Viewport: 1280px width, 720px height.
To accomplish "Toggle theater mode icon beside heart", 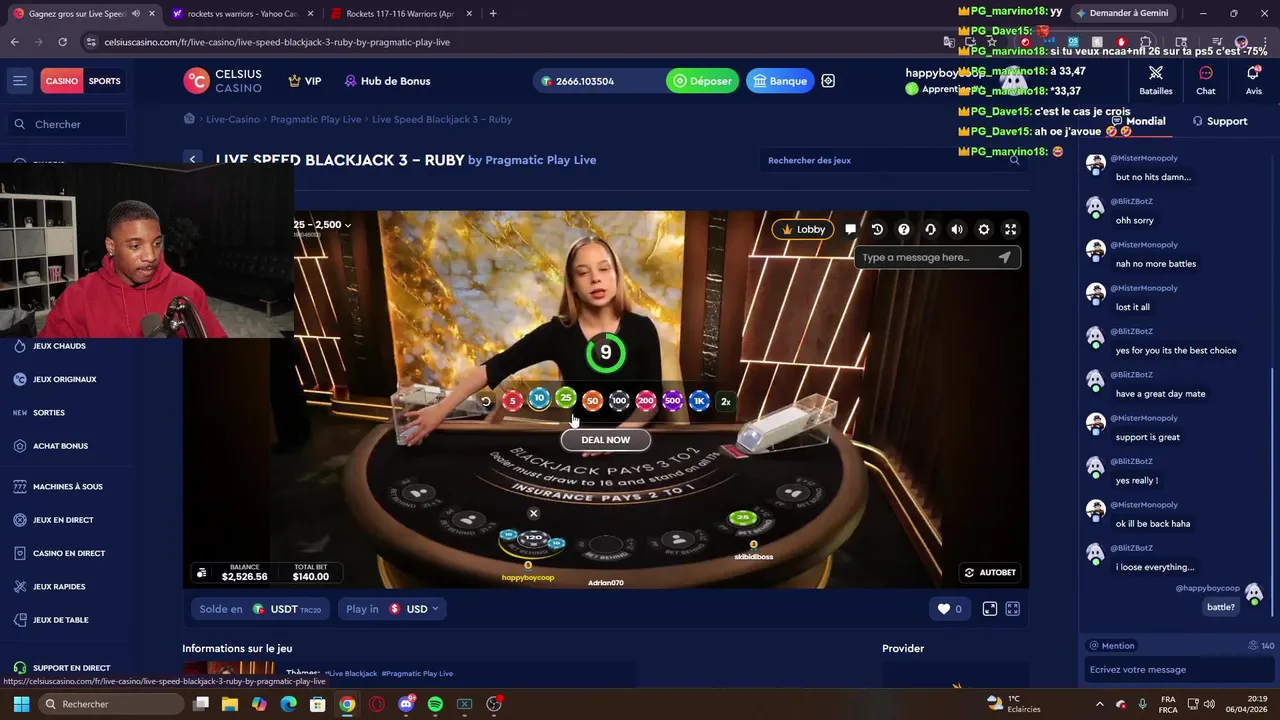I will pos(989,609).
